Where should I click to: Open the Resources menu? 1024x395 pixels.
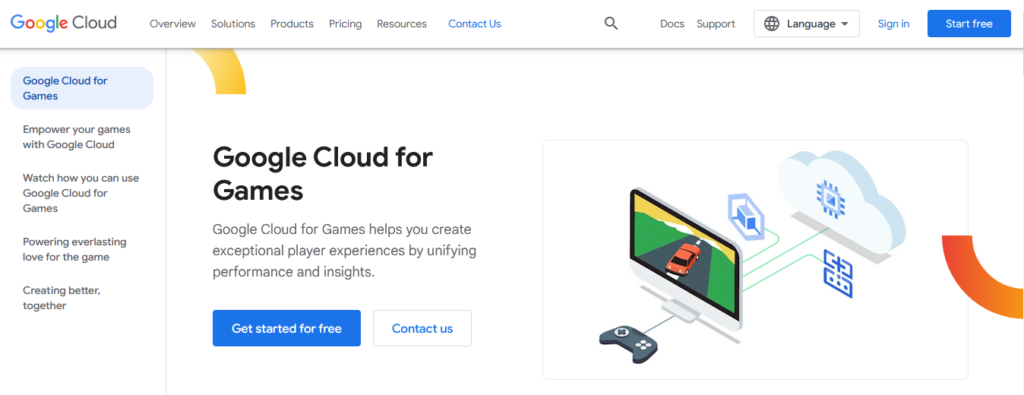(402, 24)
